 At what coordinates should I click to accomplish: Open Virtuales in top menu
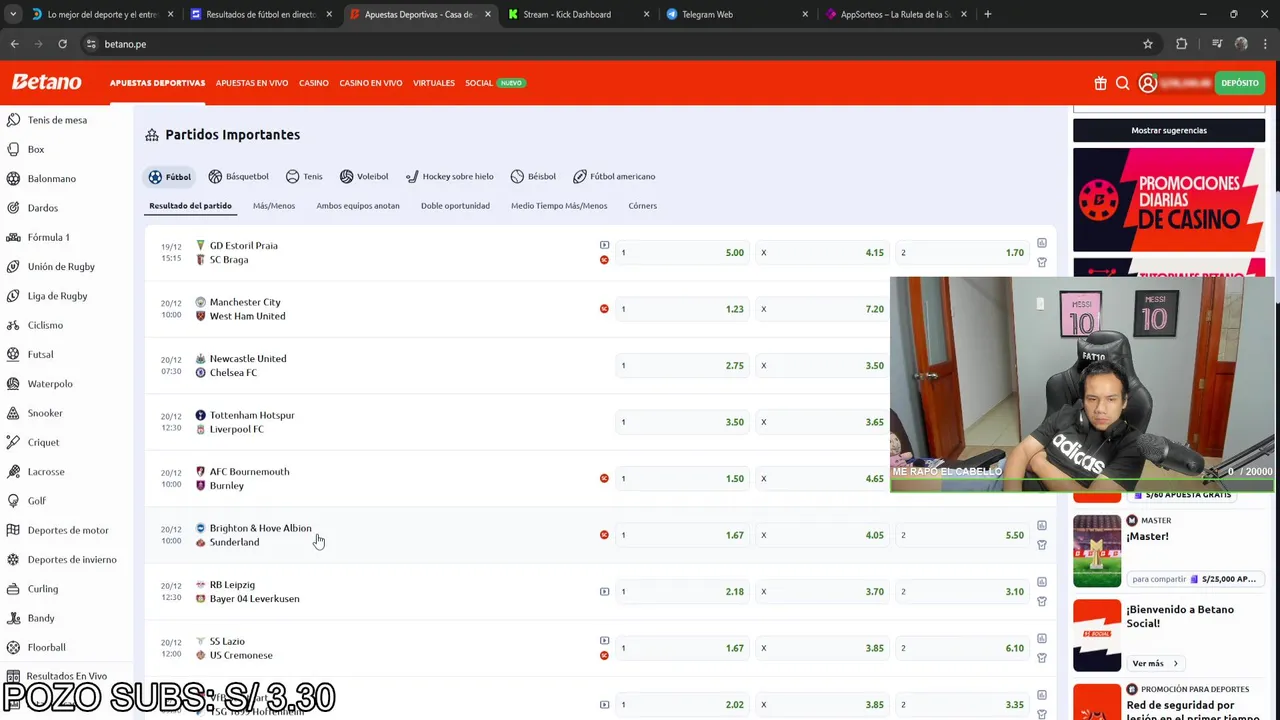tap(434, 83)
